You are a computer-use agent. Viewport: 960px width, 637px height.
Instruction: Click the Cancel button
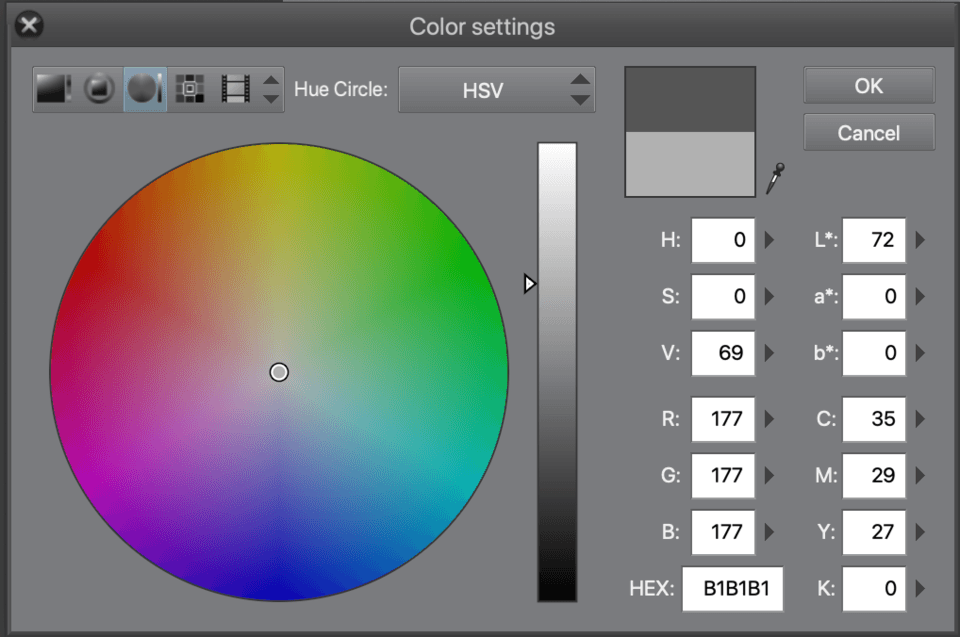tap(869, 132)
